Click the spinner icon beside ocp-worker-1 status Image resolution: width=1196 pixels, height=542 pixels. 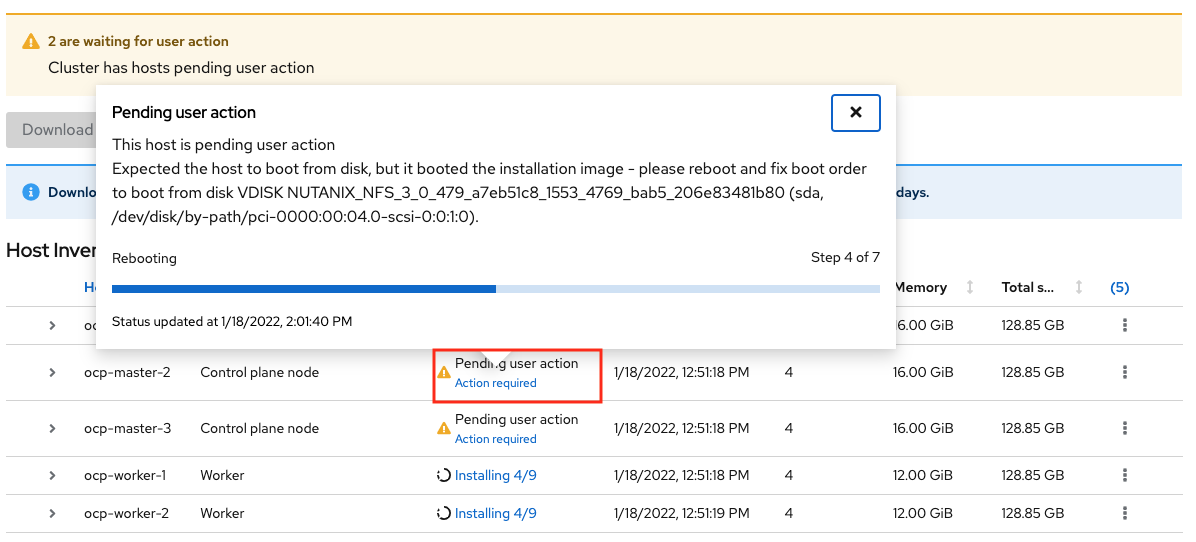[444, 476]
